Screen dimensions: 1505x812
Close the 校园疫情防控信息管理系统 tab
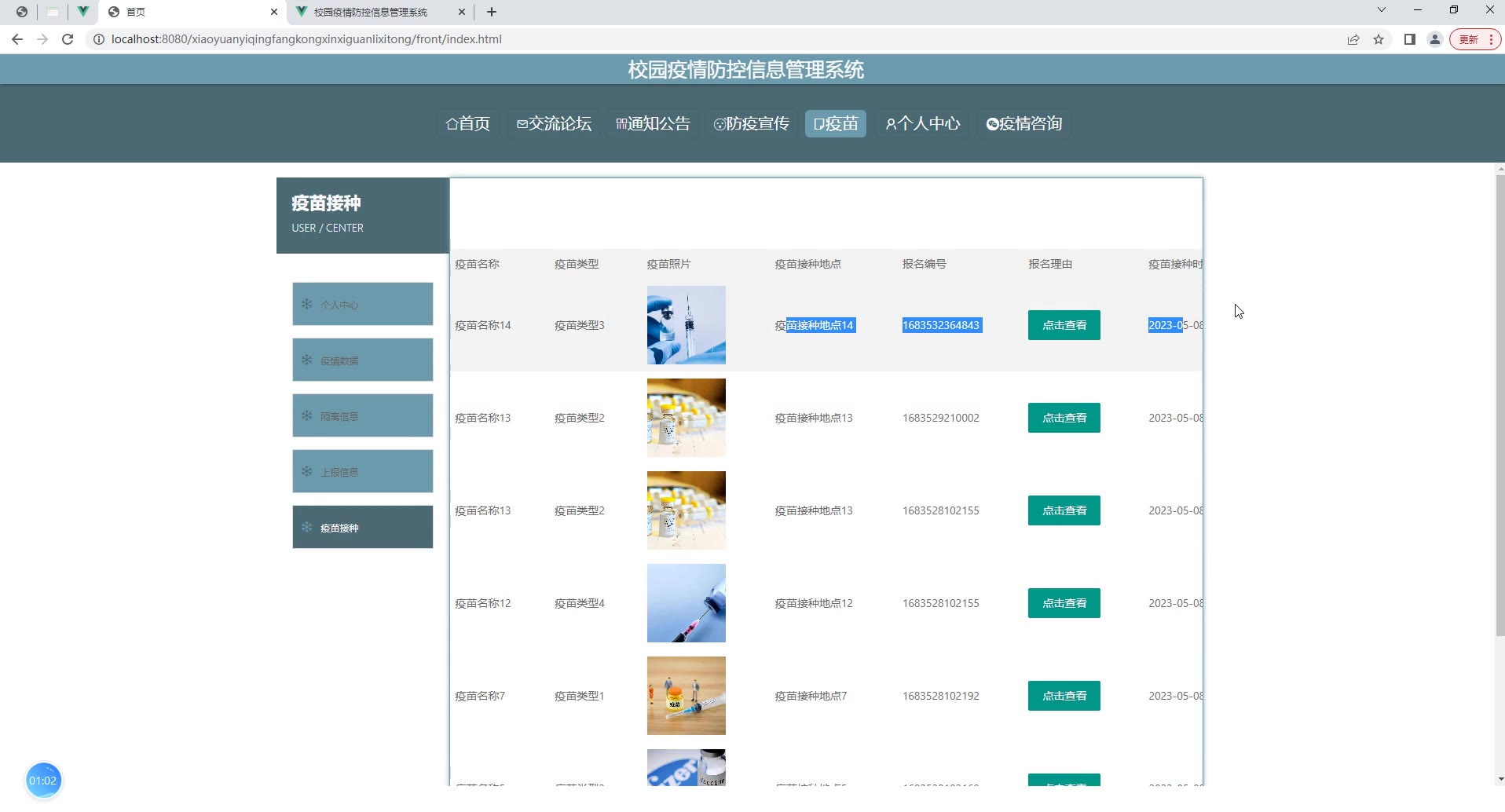(x=462, y=12)
